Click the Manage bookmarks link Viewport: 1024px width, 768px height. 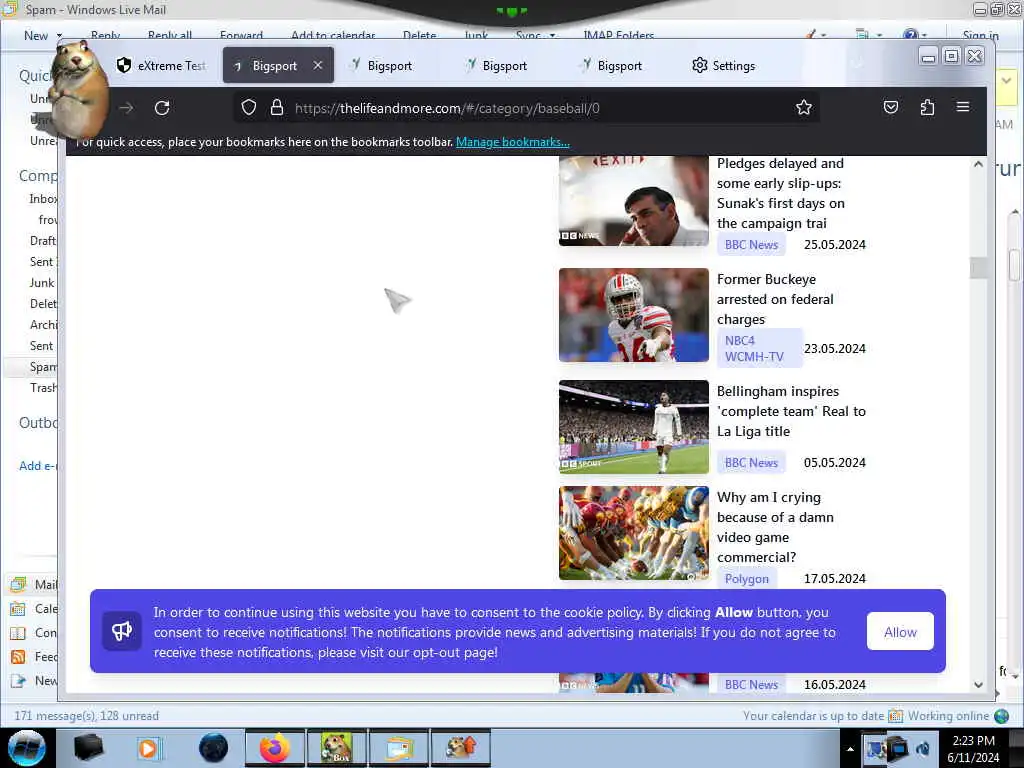[x=513, y=142]
